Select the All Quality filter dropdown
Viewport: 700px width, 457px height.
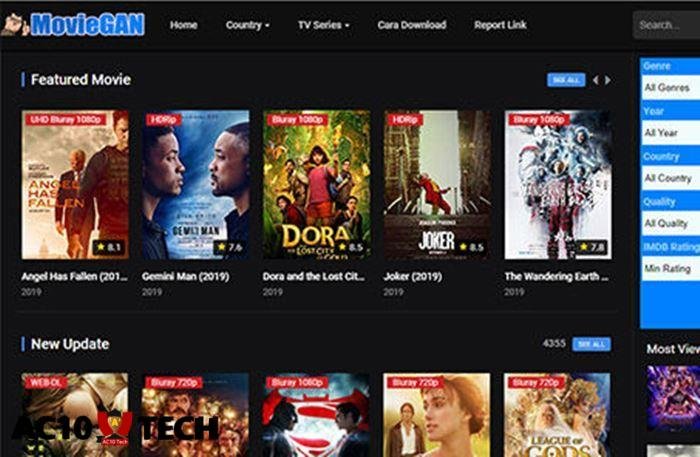670,224
